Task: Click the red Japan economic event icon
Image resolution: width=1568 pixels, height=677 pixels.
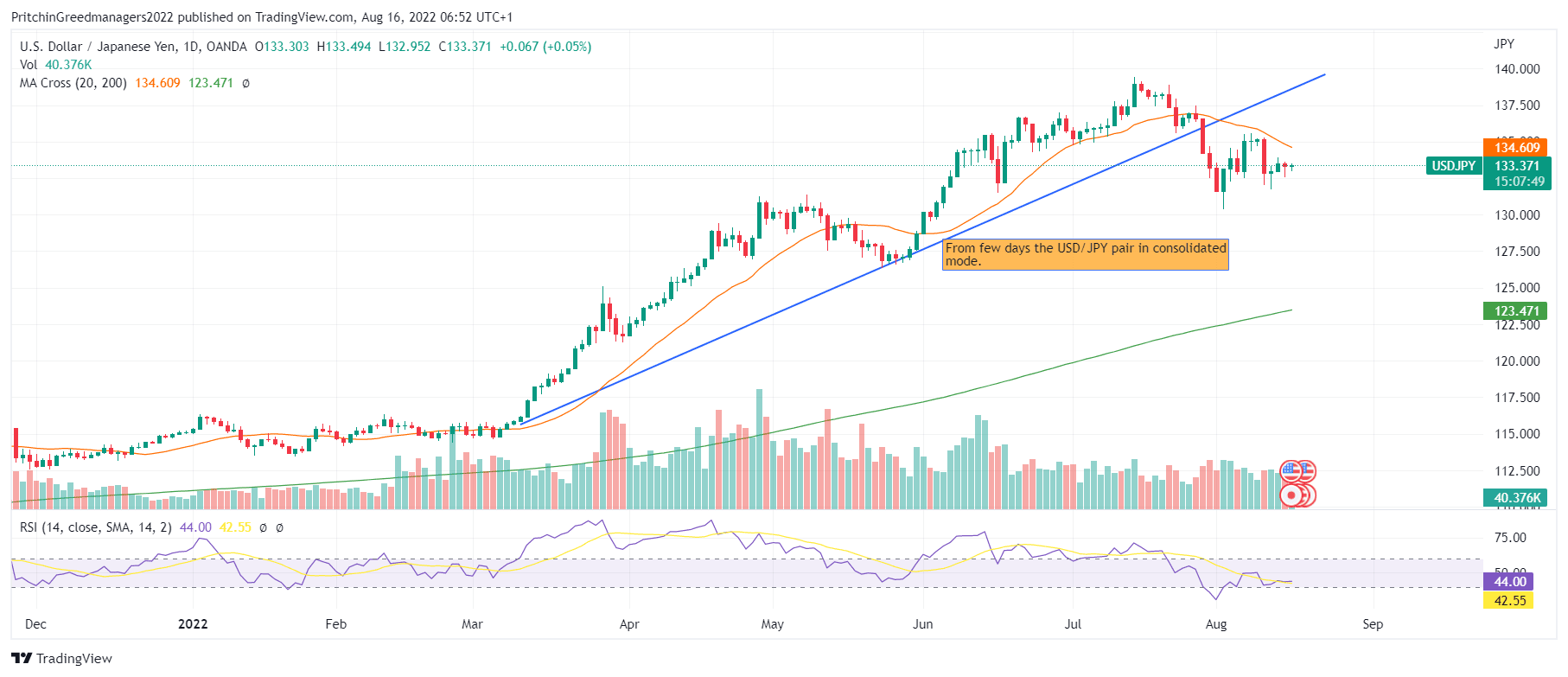Action: (1291, 495)
